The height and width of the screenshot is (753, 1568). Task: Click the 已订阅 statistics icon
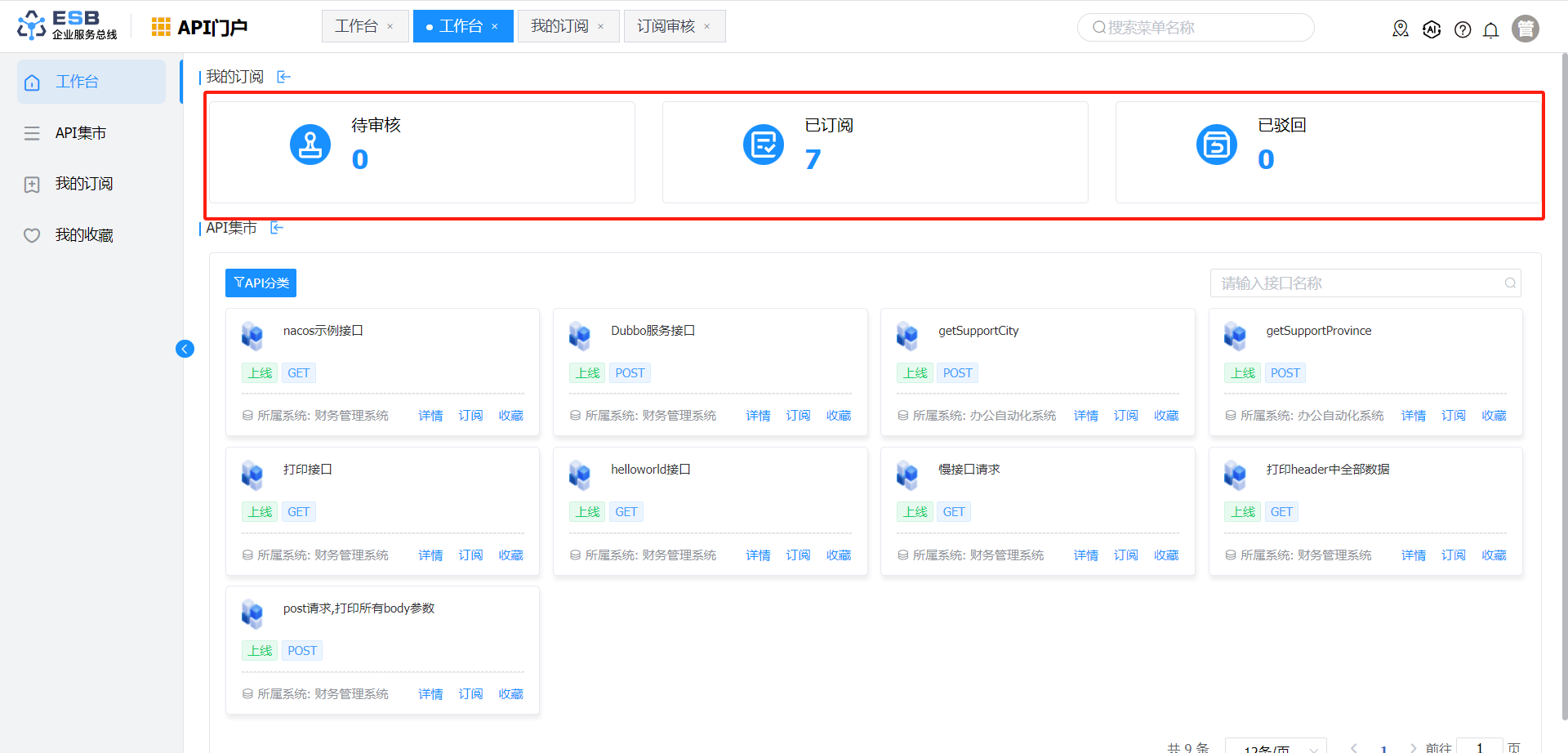tap(763, 145)
